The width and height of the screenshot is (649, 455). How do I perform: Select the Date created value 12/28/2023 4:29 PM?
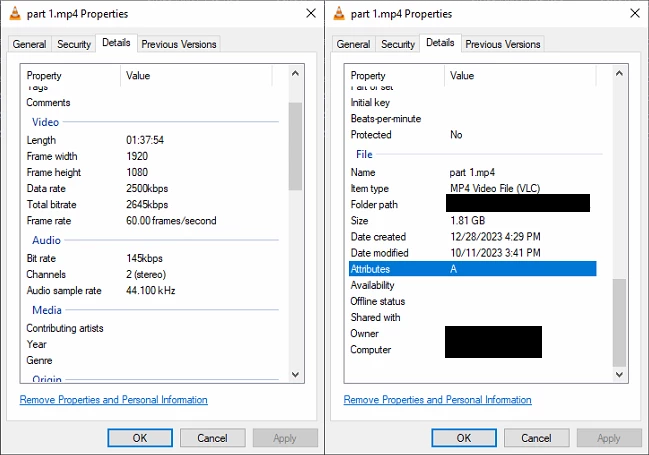pos(495,237)
